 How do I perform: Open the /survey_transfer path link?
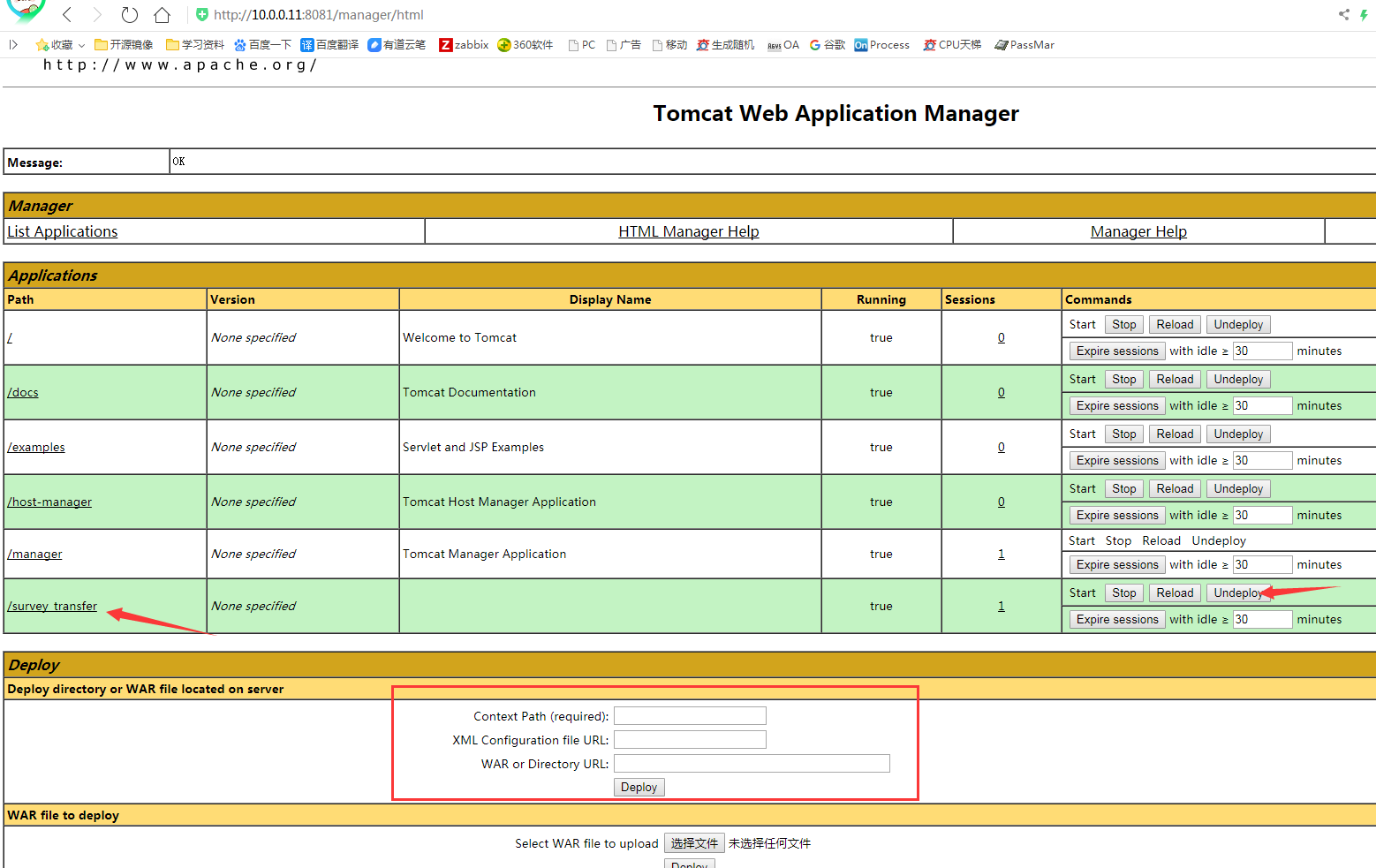click(x=52, y=606)
